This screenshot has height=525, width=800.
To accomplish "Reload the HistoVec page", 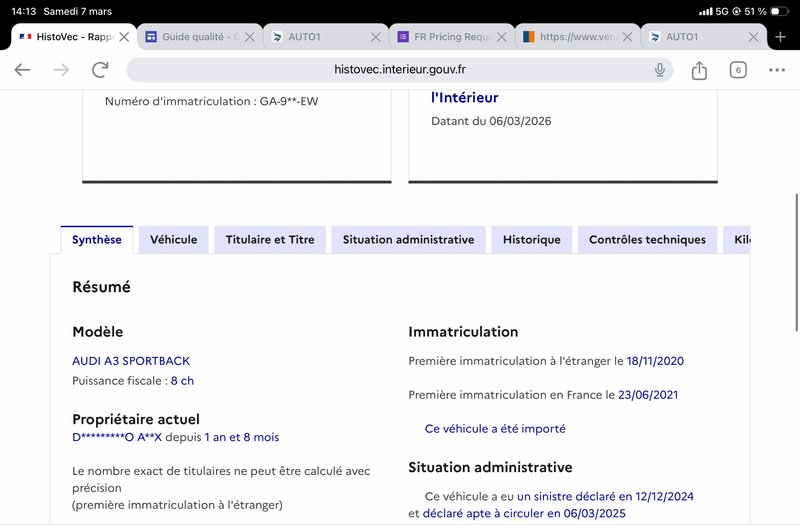I will pyautogui.click(x=100, y=70).
